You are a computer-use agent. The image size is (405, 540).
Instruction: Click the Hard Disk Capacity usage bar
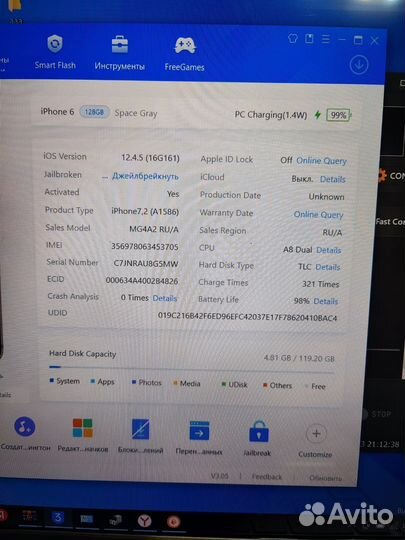191,369
